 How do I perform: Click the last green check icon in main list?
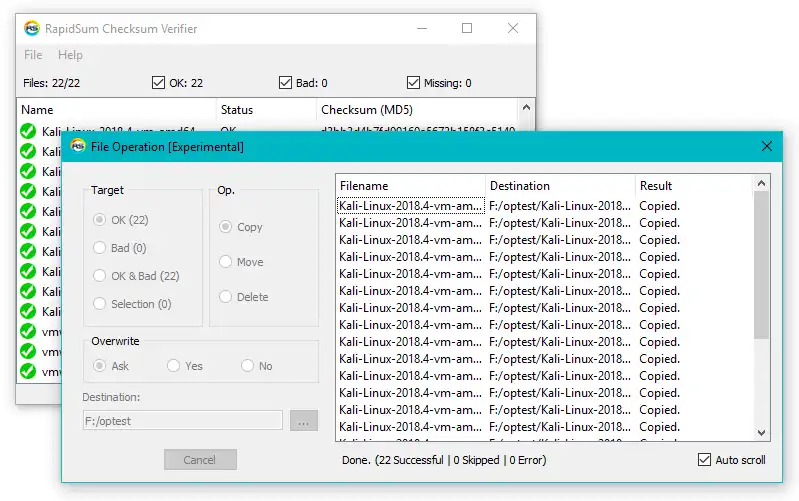[28, 371]
